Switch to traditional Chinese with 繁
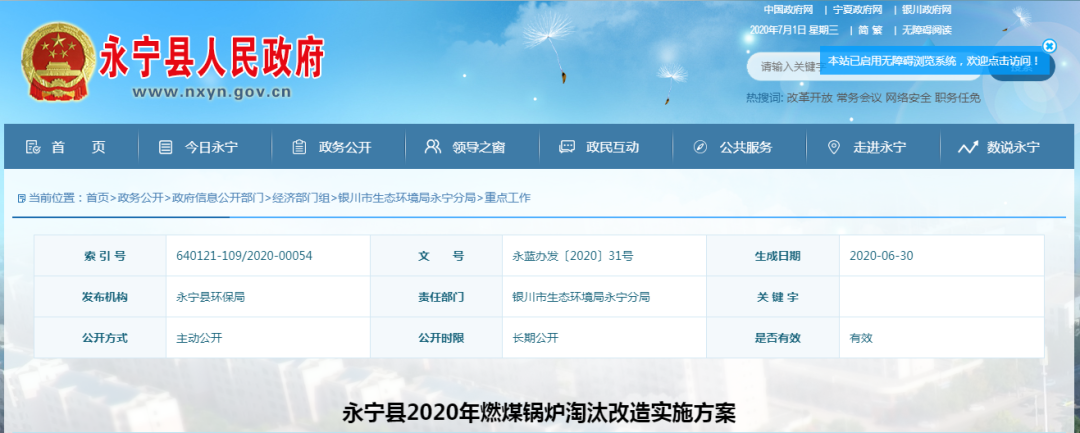Image resolution: width=1080 pixels, height=433 pixels. [x=877, y=30]
